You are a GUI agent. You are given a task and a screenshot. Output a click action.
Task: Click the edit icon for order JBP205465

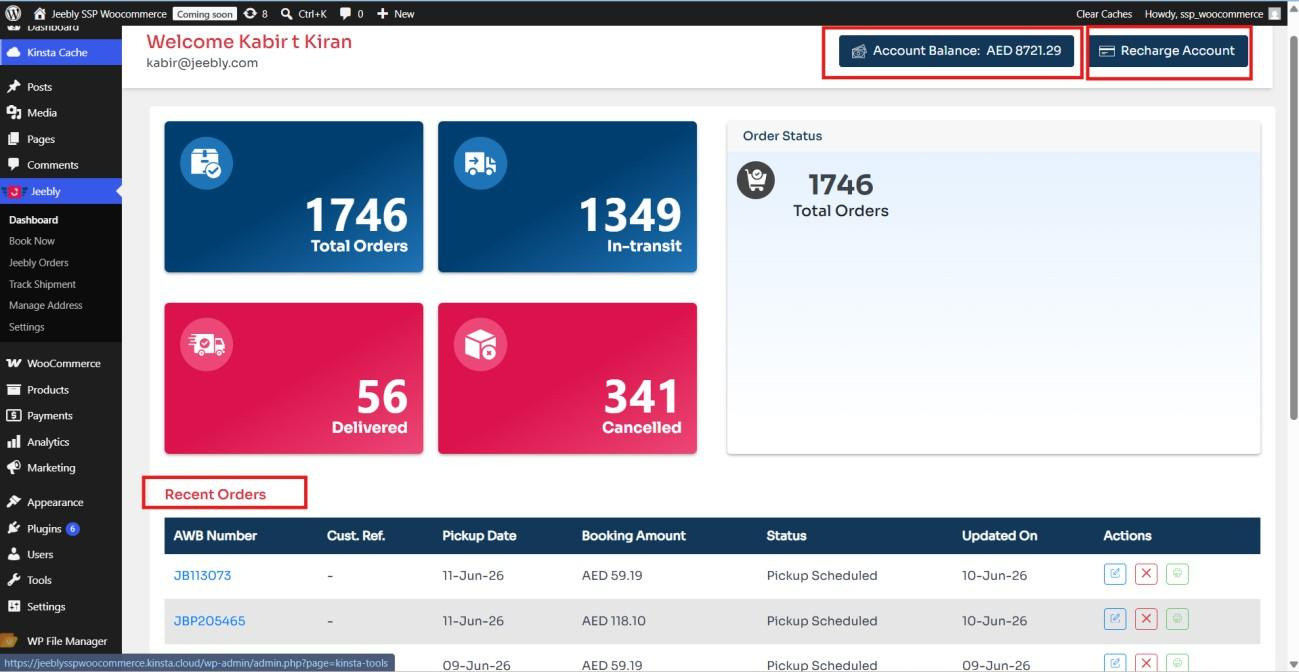1115,619
